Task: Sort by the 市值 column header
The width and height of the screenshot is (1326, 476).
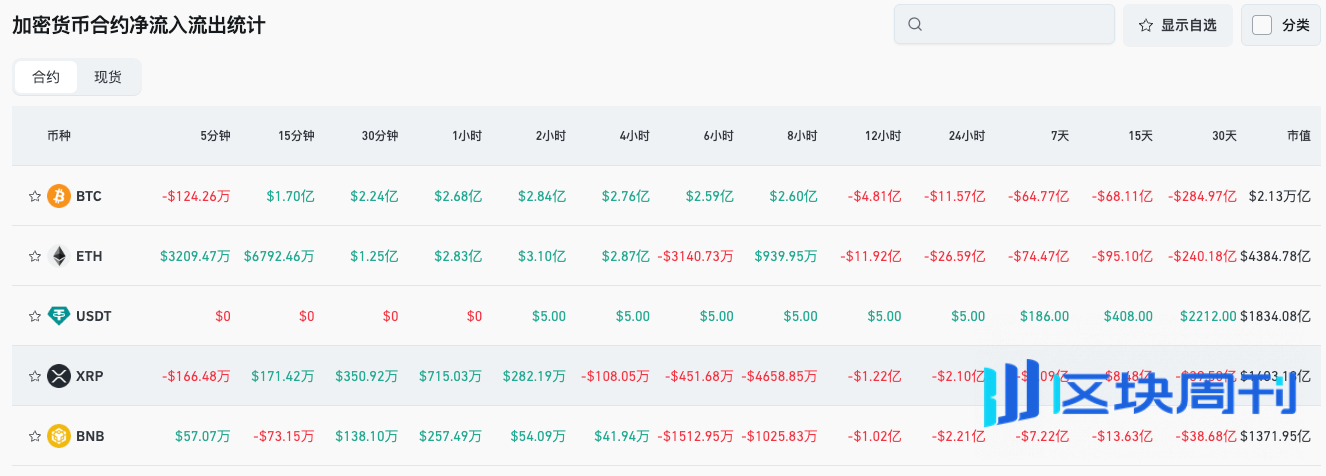Action: pos(1298,136)
